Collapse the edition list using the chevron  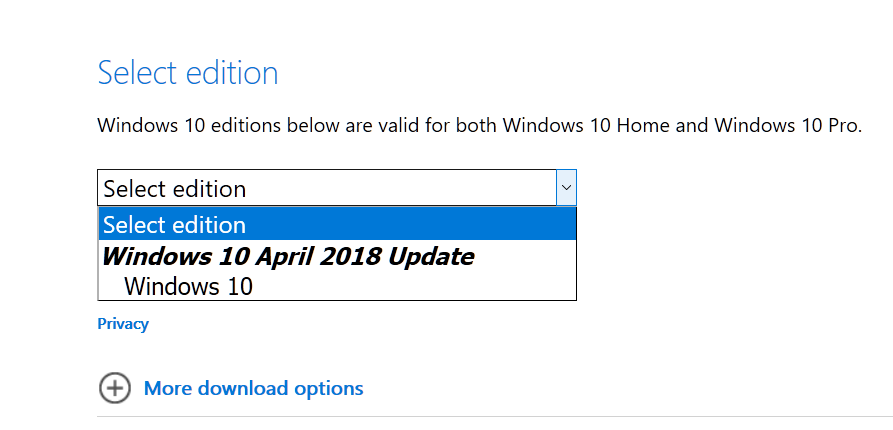566,187
